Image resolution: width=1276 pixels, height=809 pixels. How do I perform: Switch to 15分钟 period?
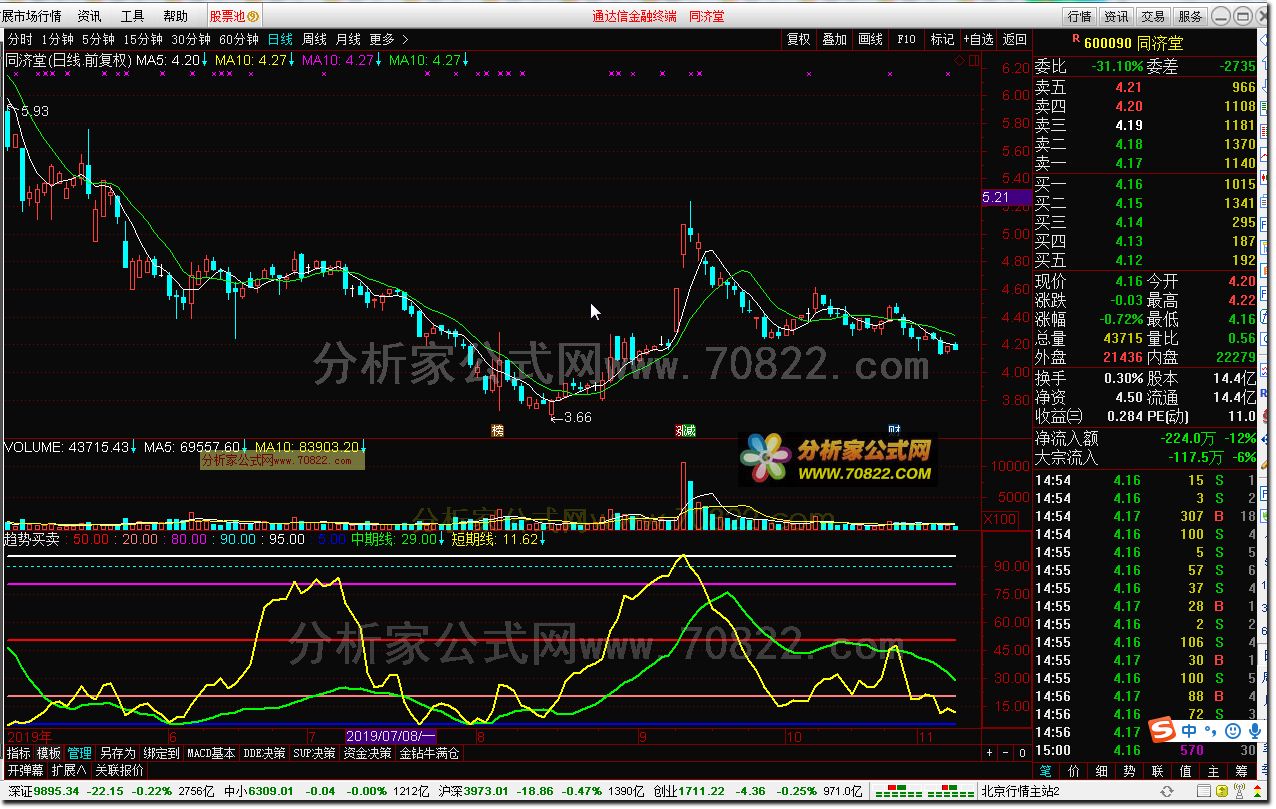pos(143,39)
